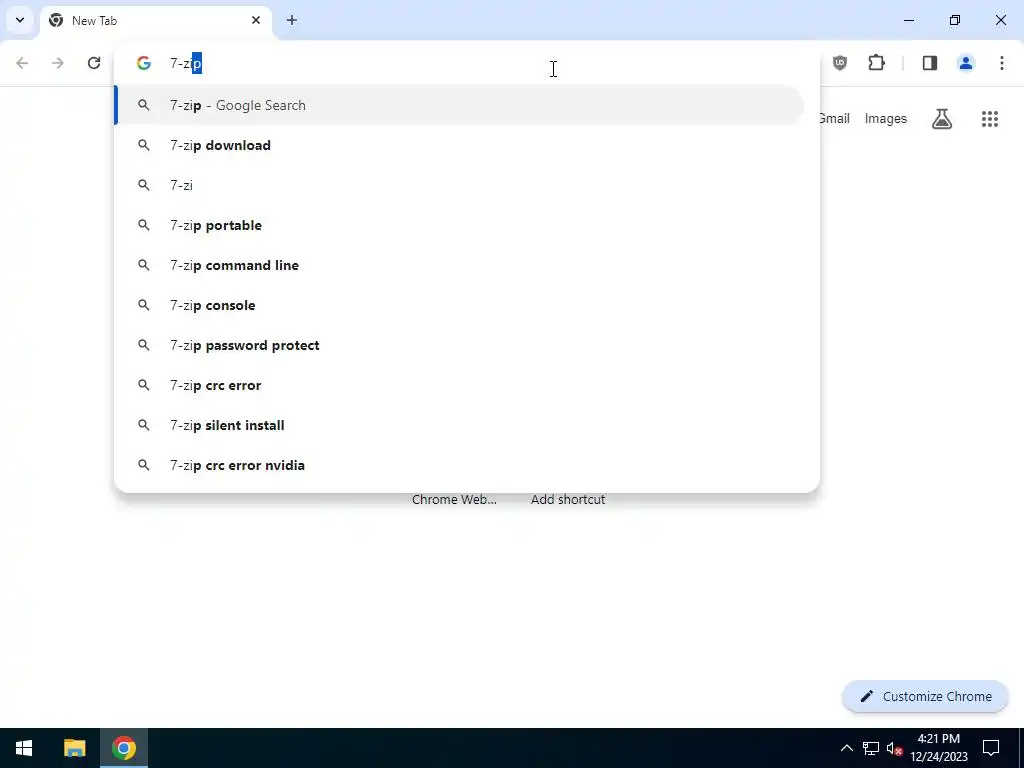Open the Search Labs flask icon
Viewport: 1024px width, 768px height.
pyautogui.click(x=942, y=119)
